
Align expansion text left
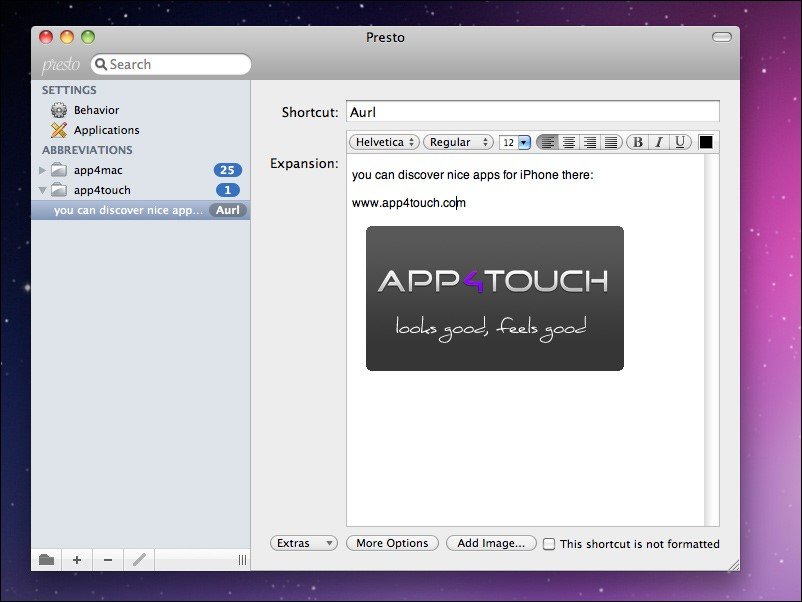pyautogui.click(x=547, y=142)
